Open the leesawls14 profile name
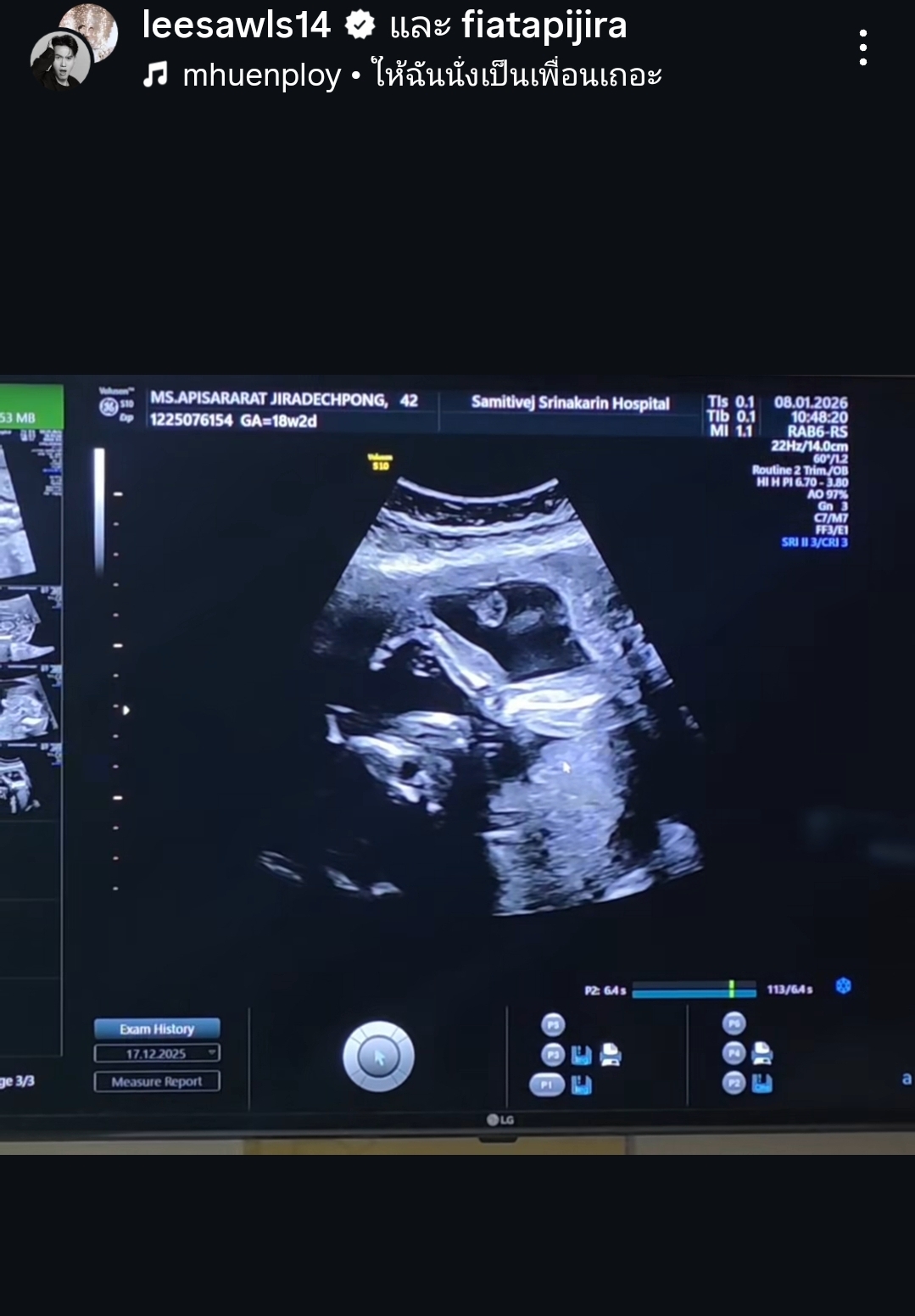Image resolution: width=915 pixels, height=1316 pixels. point(236,25)
